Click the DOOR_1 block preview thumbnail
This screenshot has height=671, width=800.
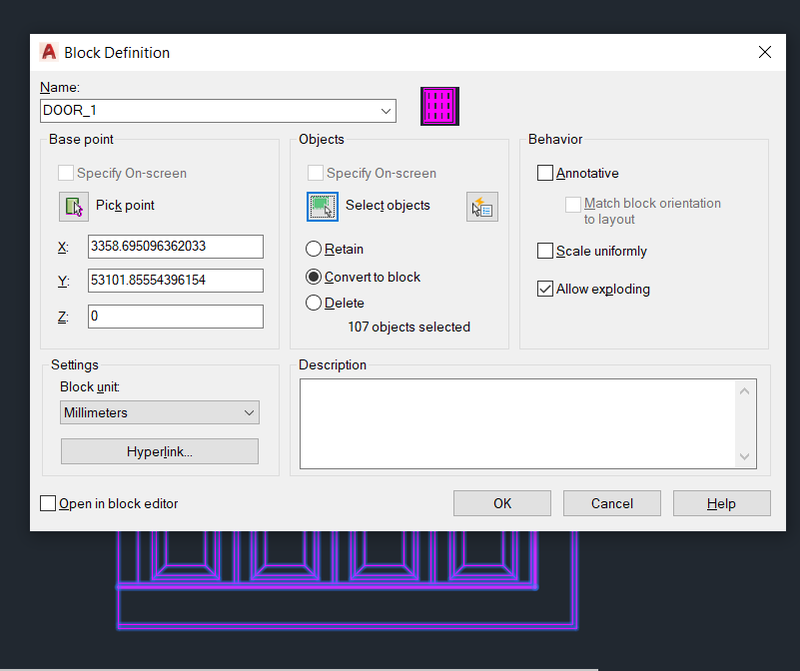tap(440, 106)
